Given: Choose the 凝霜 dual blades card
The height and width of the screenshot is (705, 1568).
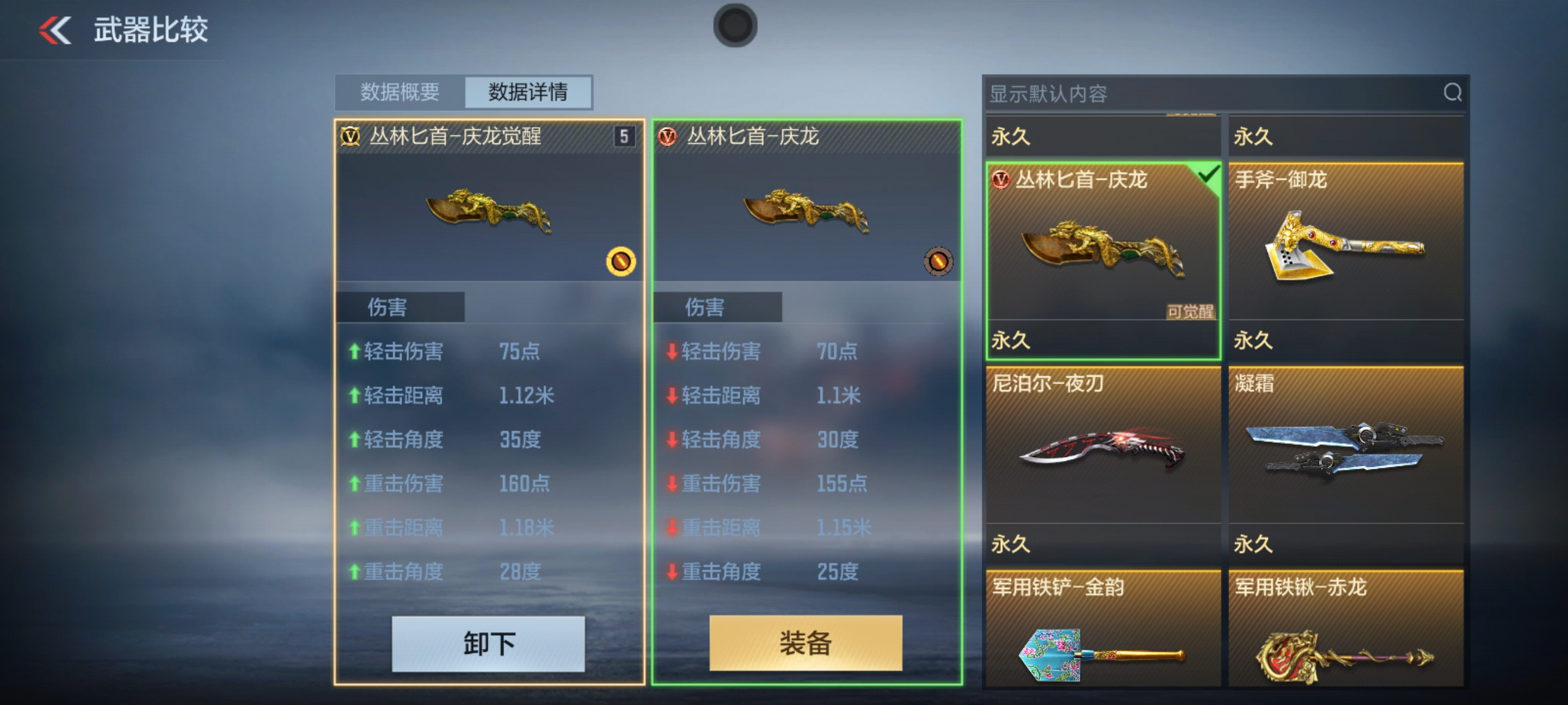Looking at the screenshot, I should [x=1346, y=465].
